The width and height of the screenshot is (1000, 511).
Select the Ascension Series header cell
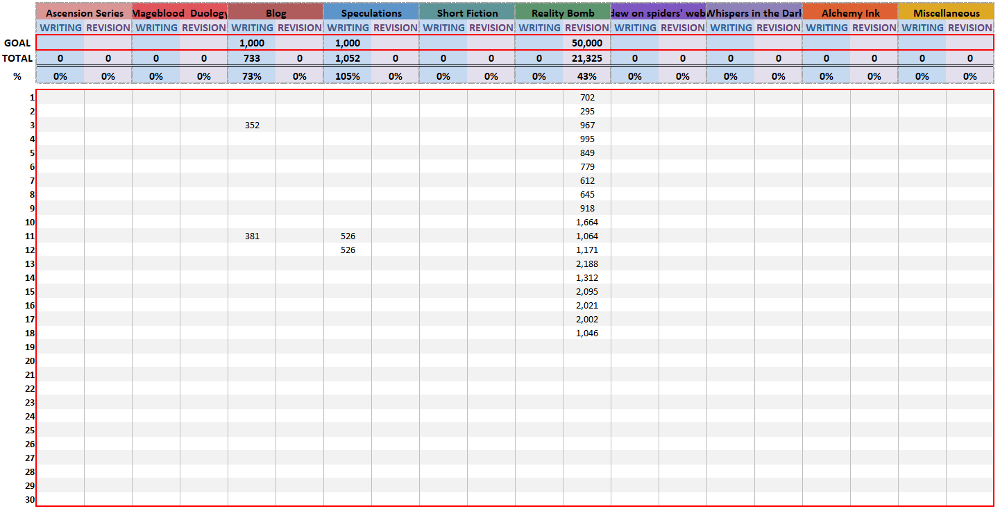[x=84, y=13]
